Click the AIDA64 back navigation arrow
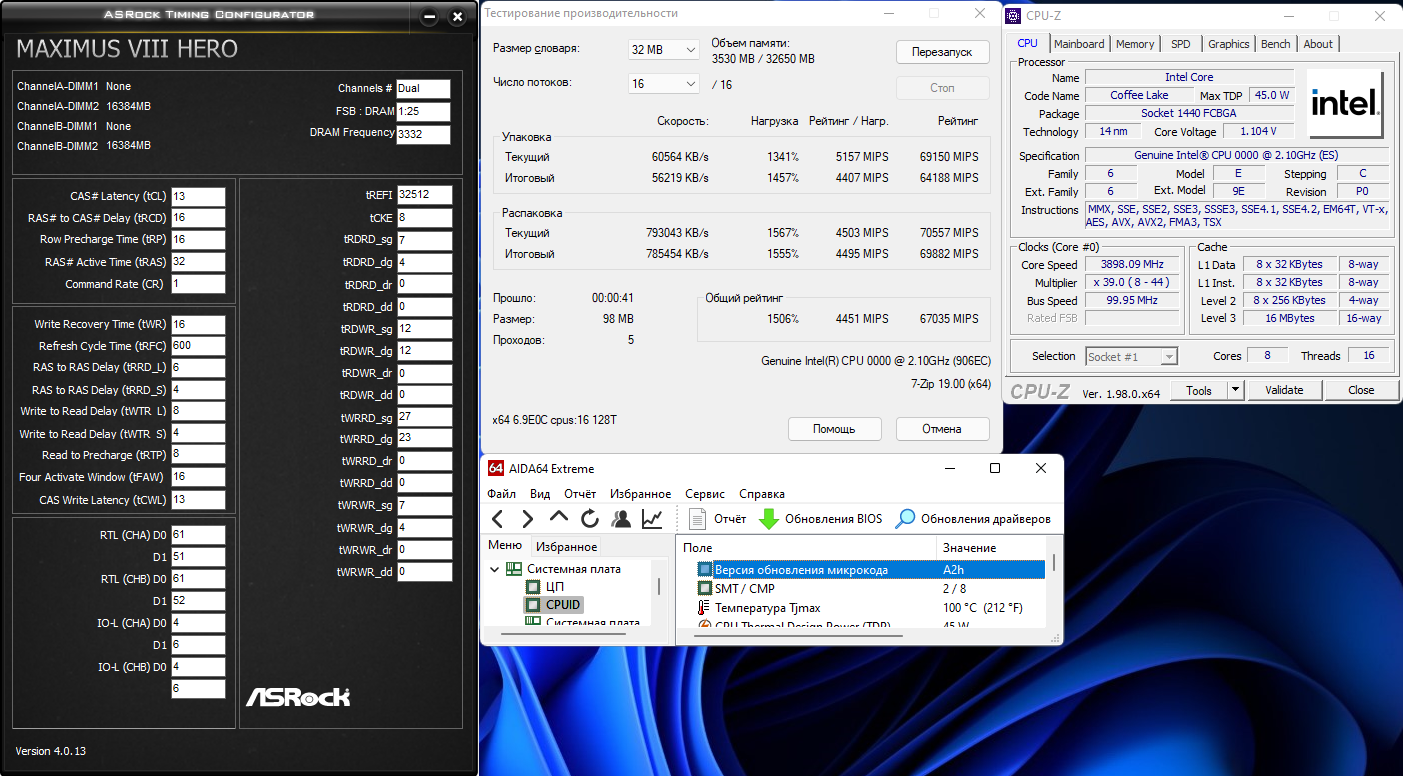The image size is (1403, 776). point(498,519)
